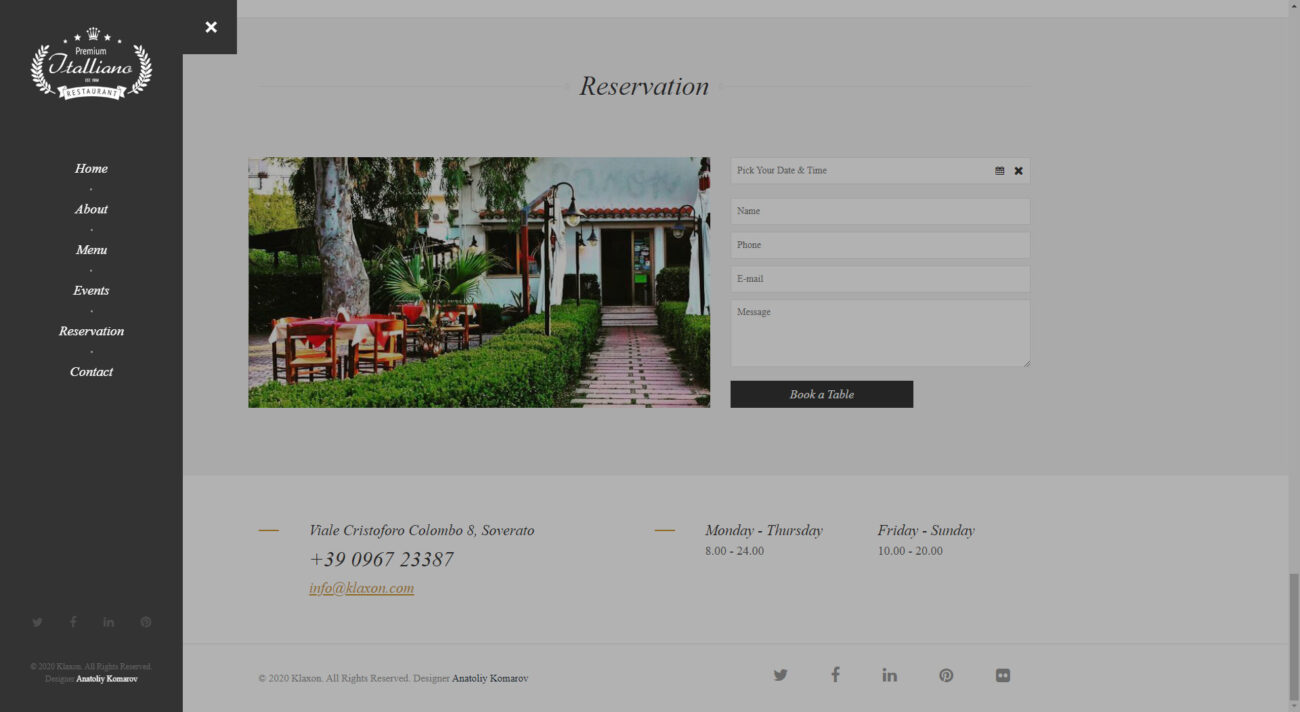Focus the Pick Your Date & Time field

click(x=860, y=171)
